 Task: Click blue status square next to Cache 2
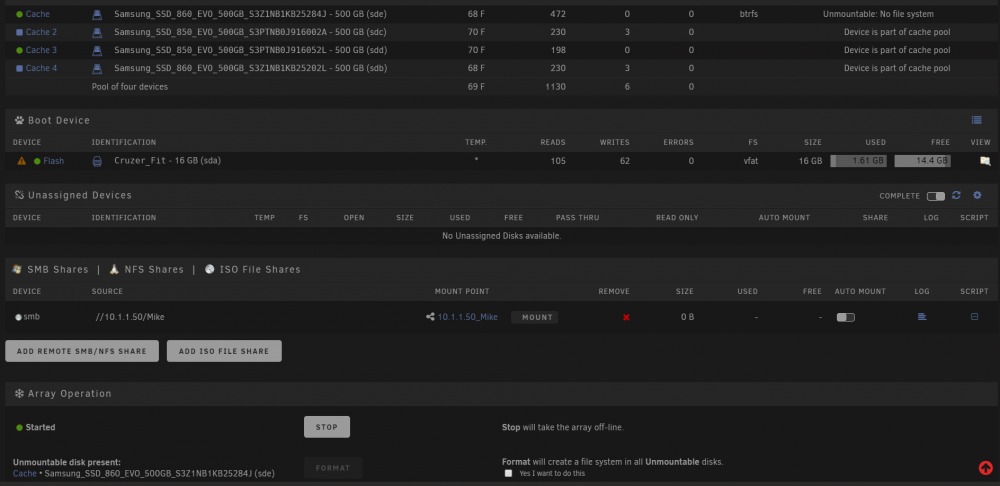pos(19,32)
